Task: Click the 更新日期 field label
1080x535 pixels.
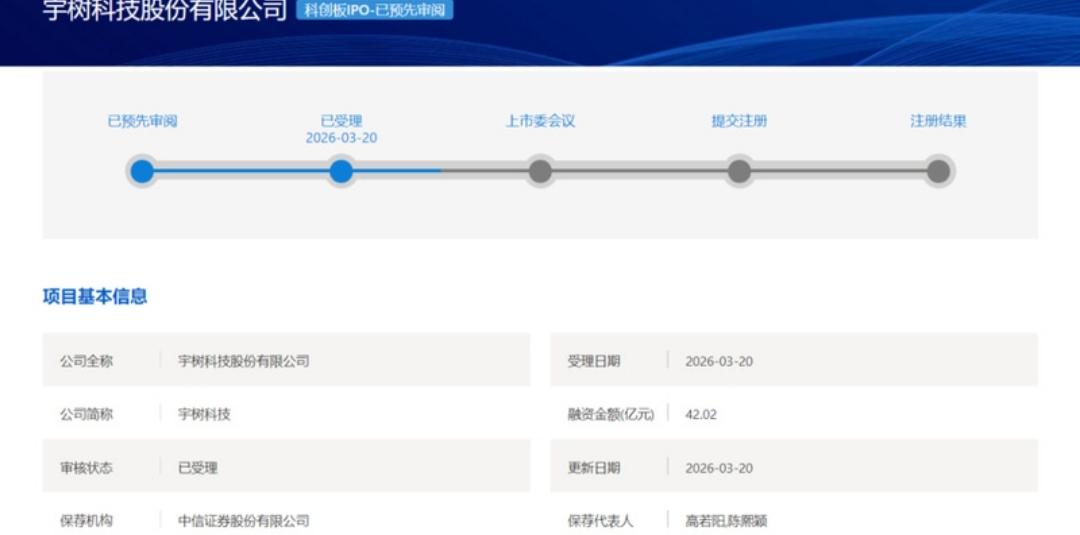Action: click(x=594, y=468)
